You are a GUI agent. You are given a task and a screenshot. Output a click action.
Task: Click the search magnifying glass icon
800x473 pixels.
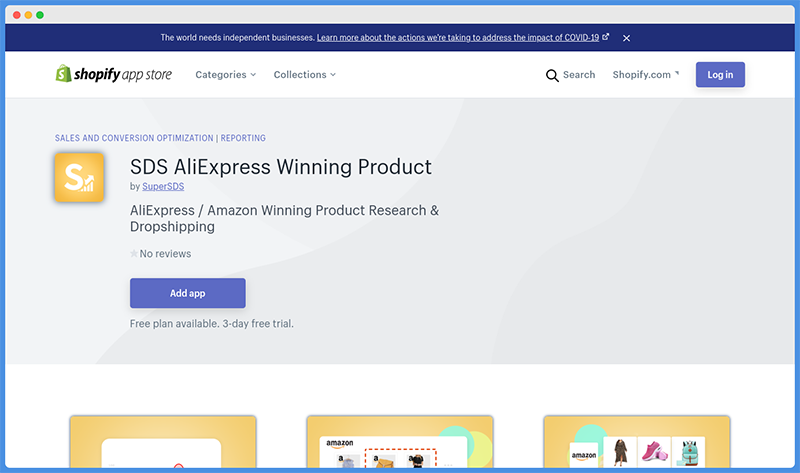(552, 76)
